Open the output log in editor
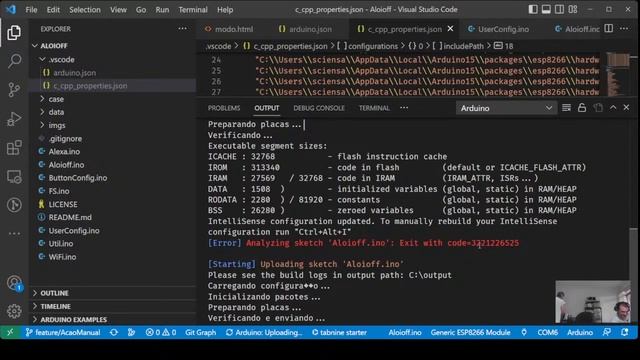Screen dimensions: 640x360 (x=598, y=108)
